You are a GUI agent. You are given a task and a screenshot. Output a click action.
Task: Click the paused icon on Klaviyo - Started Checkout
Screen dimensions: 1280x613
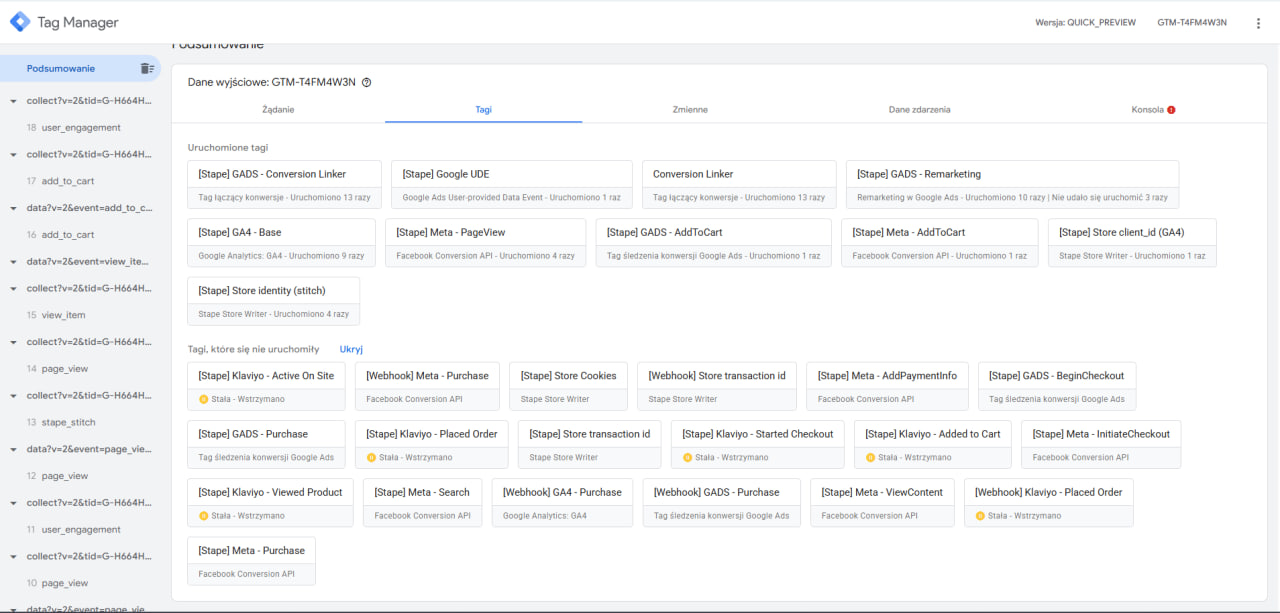click(x=687, y=457)
